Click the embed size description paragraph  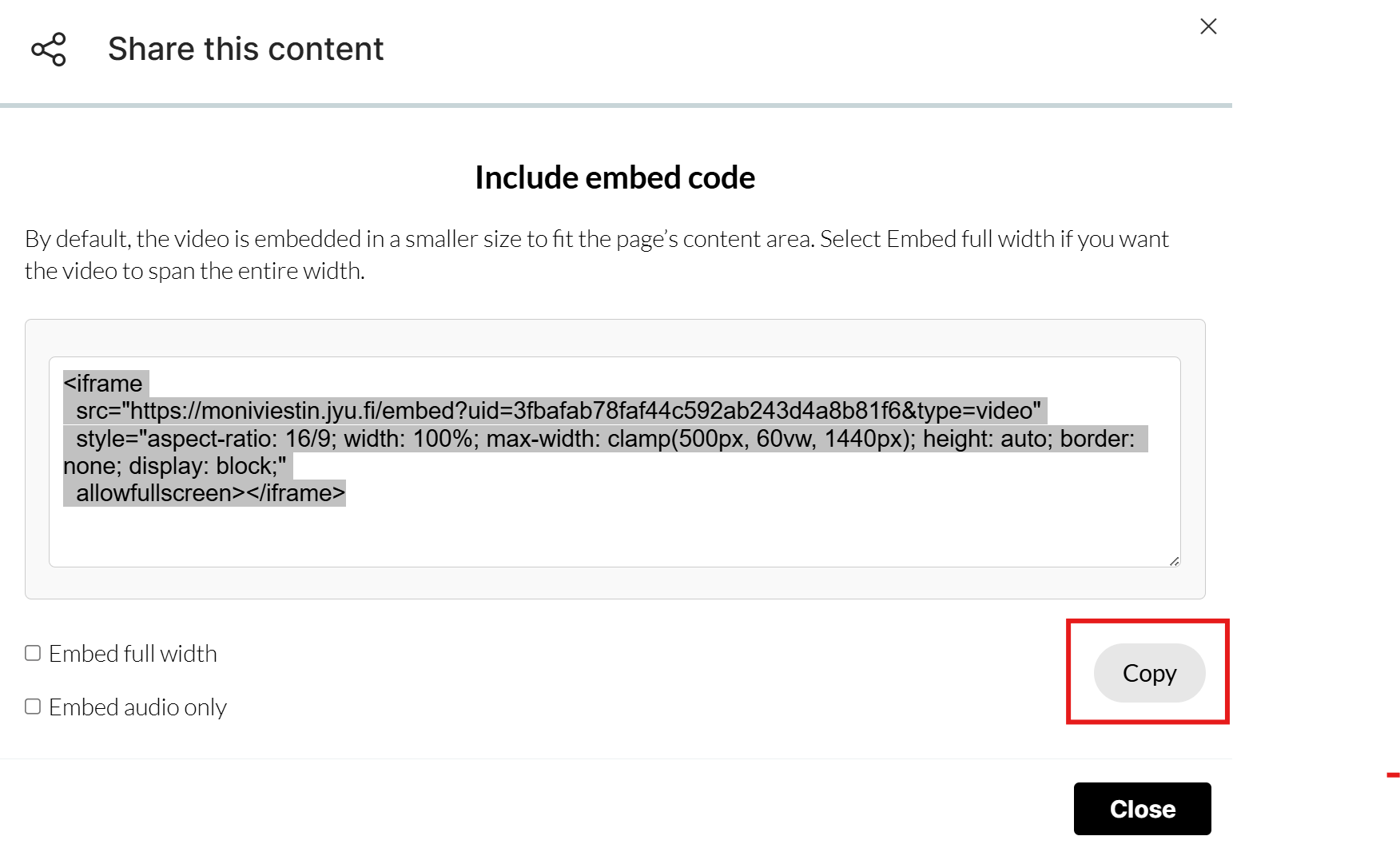click(596, 254)
